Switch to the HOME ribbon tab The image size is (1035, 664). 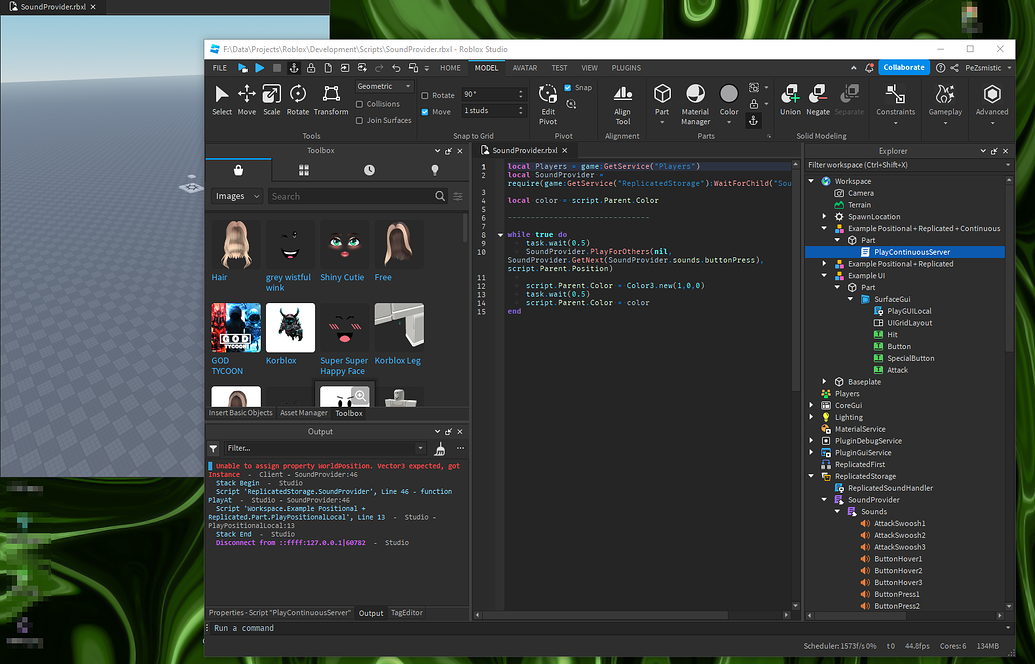pos(450,68)
